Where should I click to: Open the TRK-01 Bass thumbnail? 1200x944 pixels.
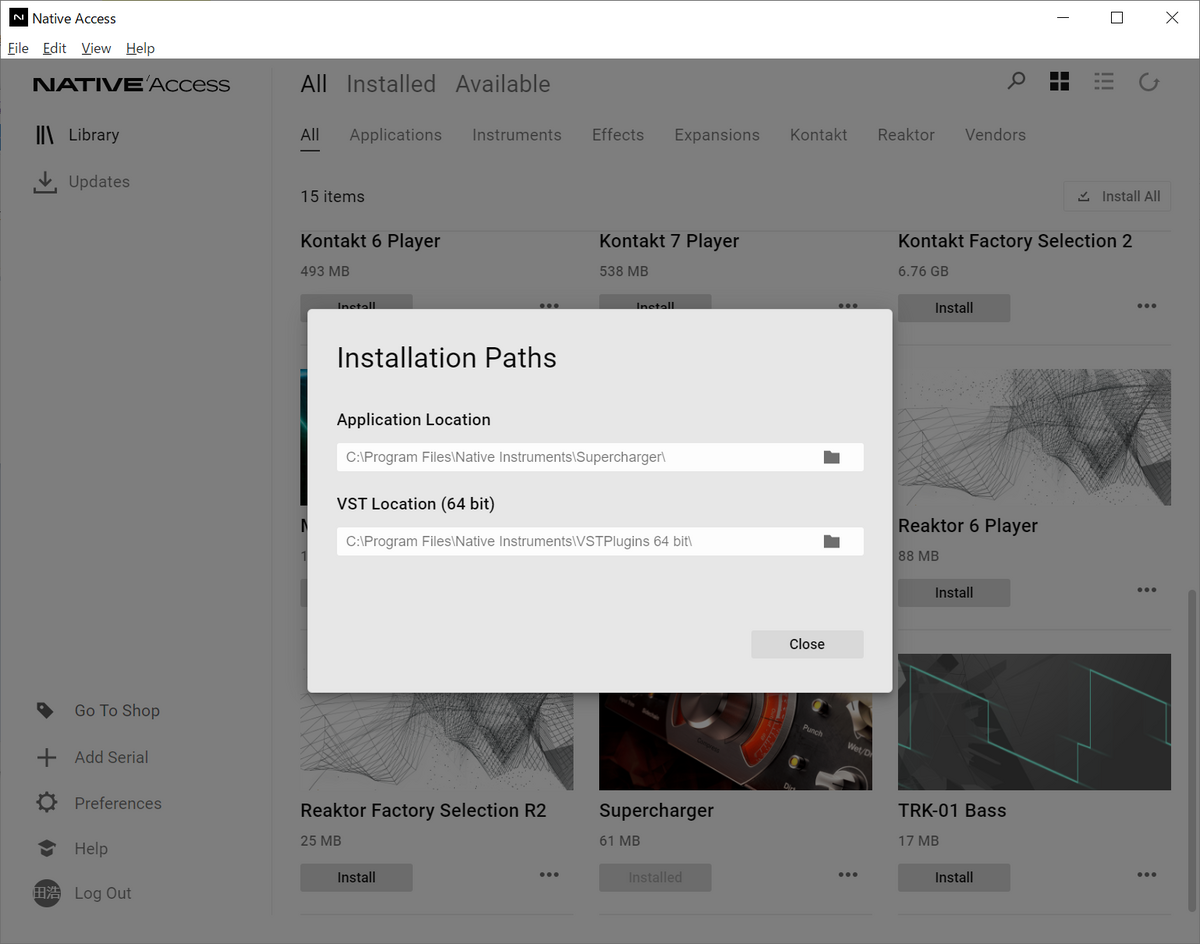pyautogui.click(x=1034, y=722)
